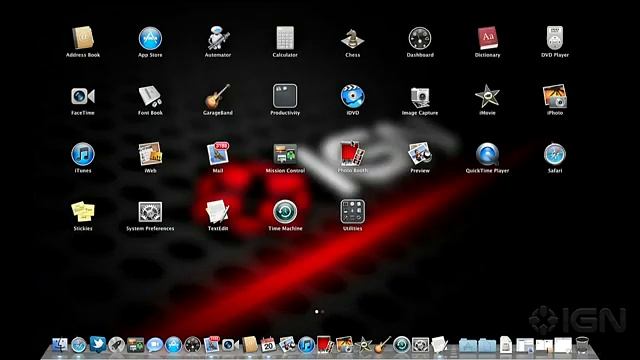Image resolution: width=640 pixels, height=360 pixels.
Task: Open the Utilities folder
Action: pos(353,212)
